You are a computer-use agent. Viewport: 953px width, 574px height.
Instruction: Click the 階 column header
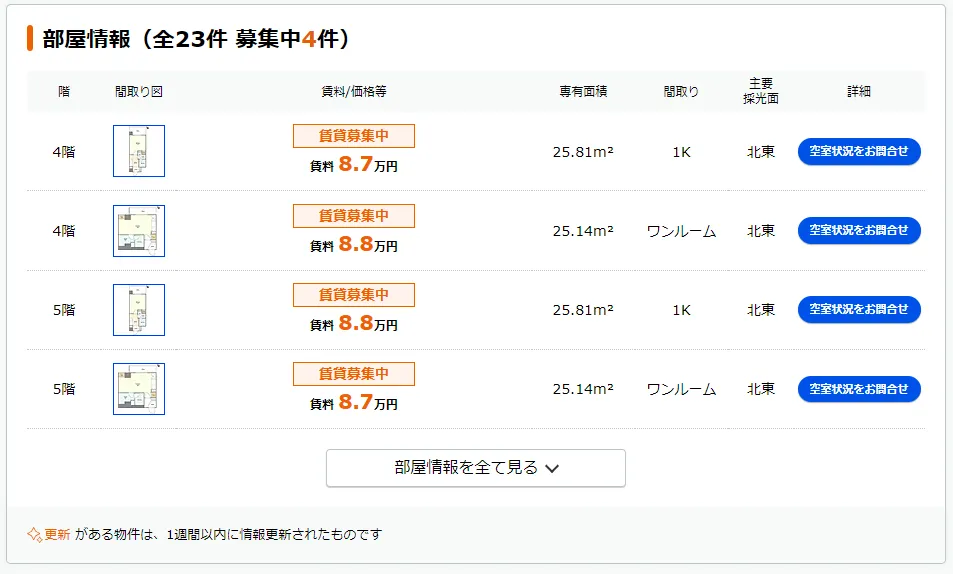tap(64, 91)
